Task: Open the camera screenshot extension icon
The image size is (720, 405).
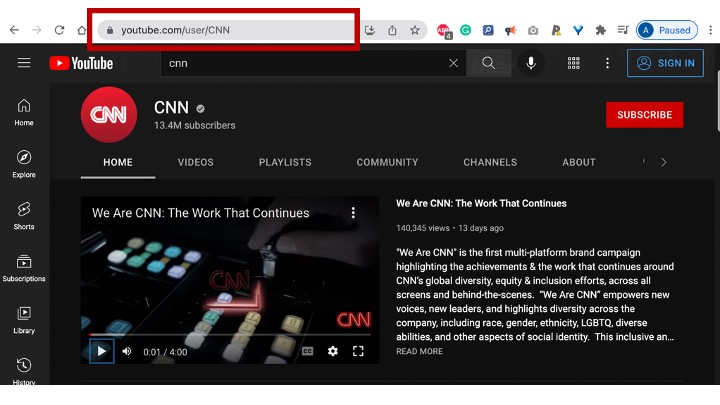Action: 533,30
